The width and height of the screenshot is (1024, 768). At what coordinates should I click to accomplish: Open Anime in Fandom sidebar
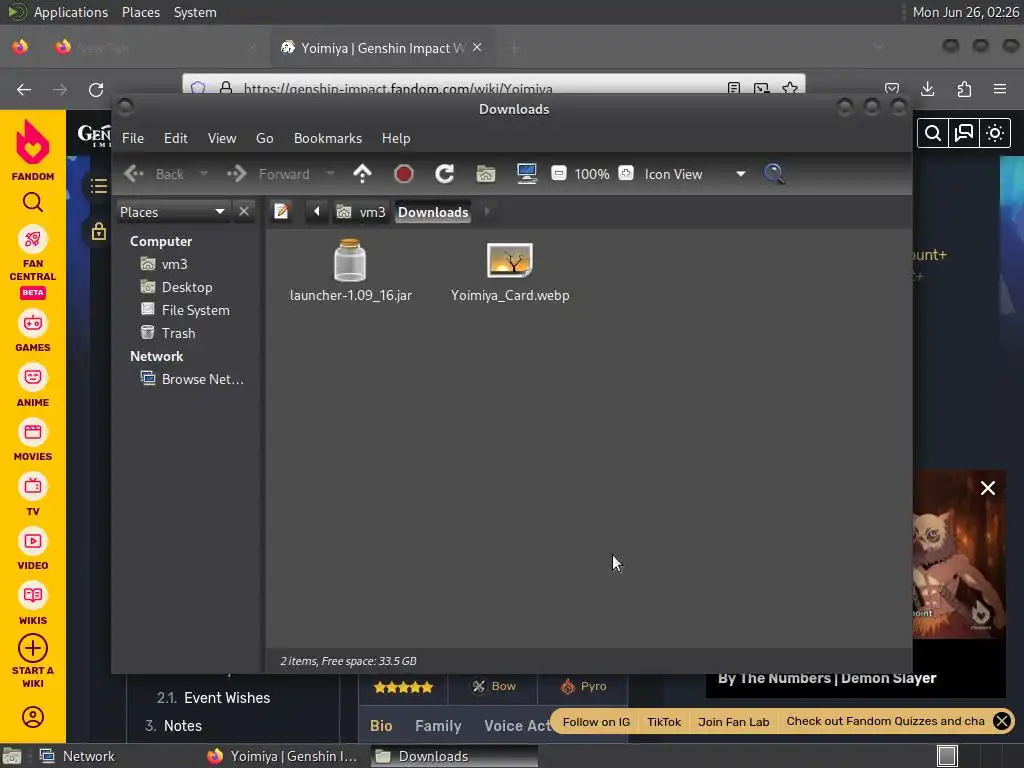tap(33, 387)
